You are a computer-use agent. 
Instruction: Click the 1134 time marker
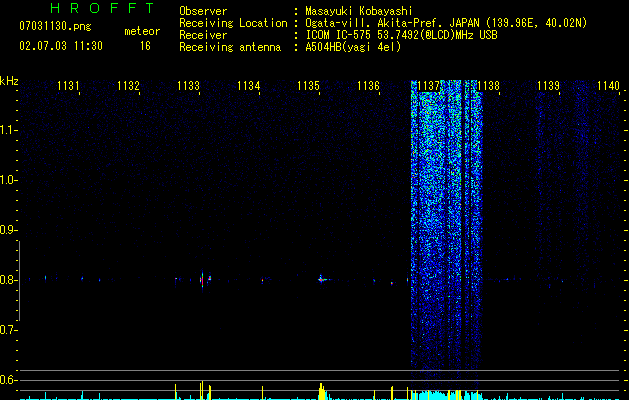[x=249, y=85]
